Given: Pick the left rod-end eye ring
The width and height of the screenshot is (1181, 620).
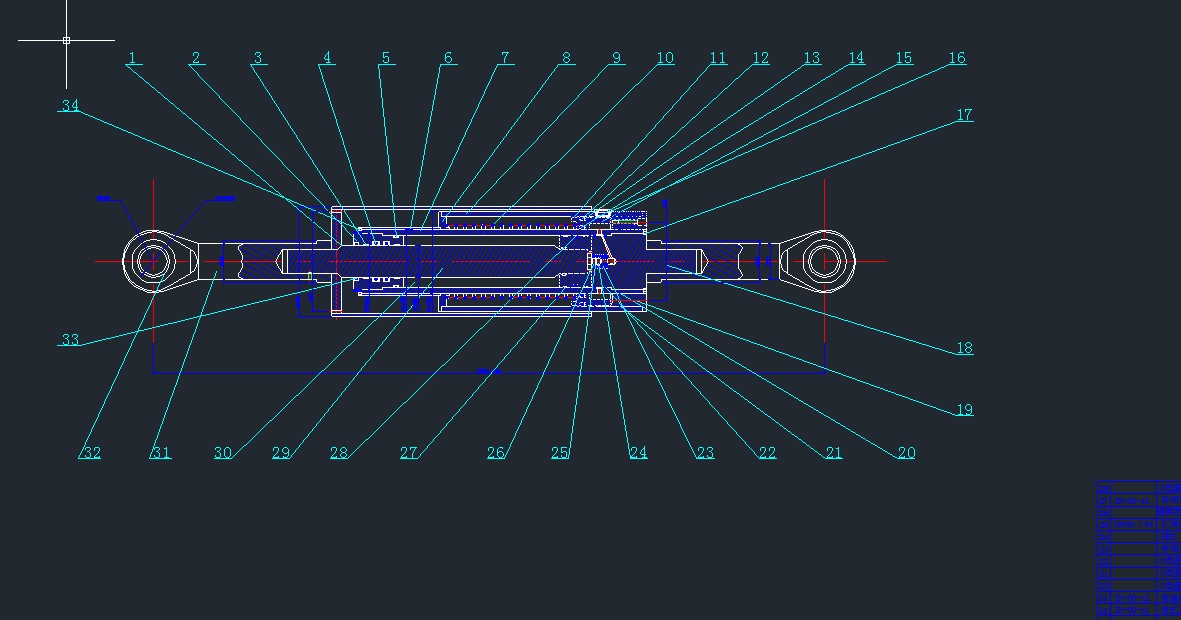Looking at the screenshot, I should (x=154, y=261).
